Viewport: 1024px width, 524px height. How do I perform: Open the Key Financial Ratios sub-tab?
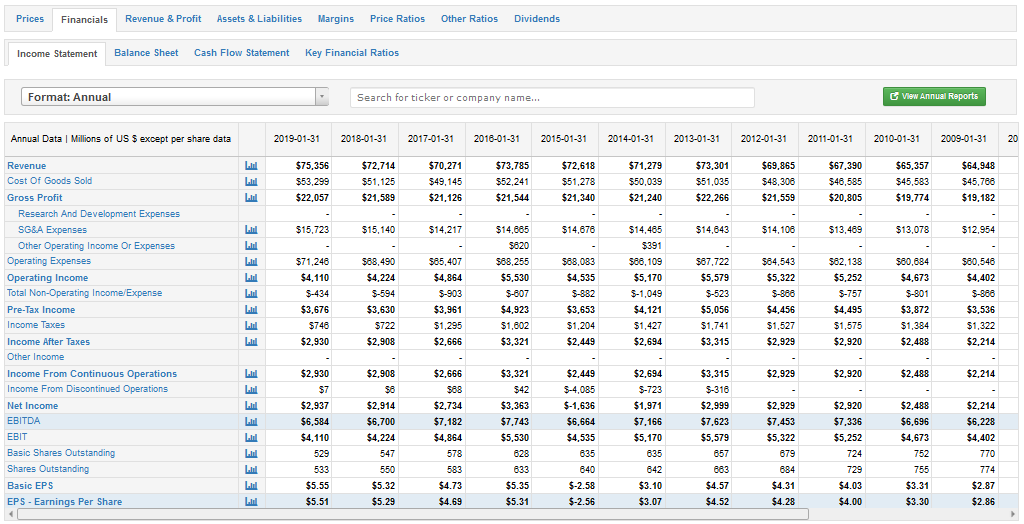coord(352,53)
